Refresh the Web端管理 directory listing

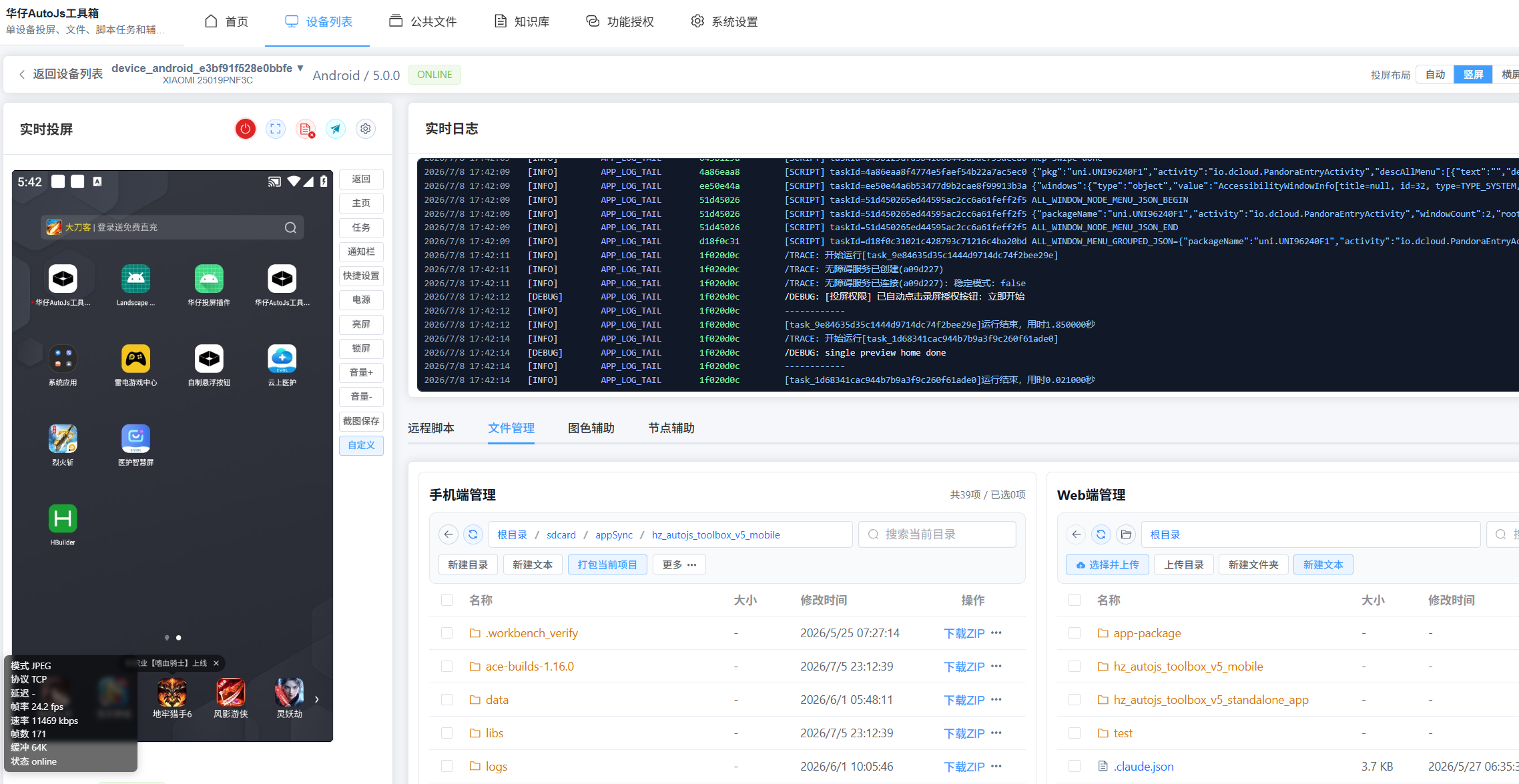click(1101, 534)
